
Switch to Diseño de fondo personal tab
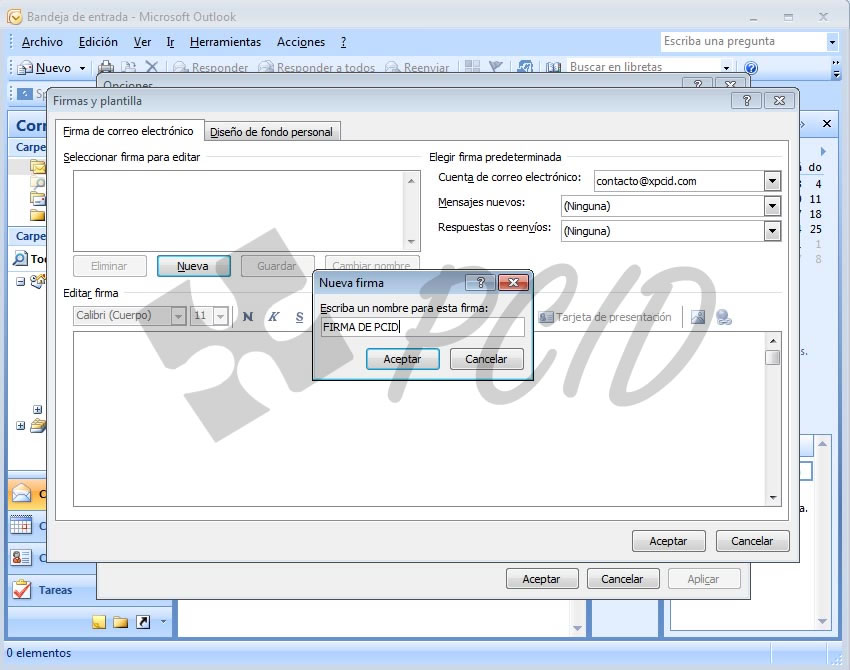pyautogui.click(x=272, y=132)
